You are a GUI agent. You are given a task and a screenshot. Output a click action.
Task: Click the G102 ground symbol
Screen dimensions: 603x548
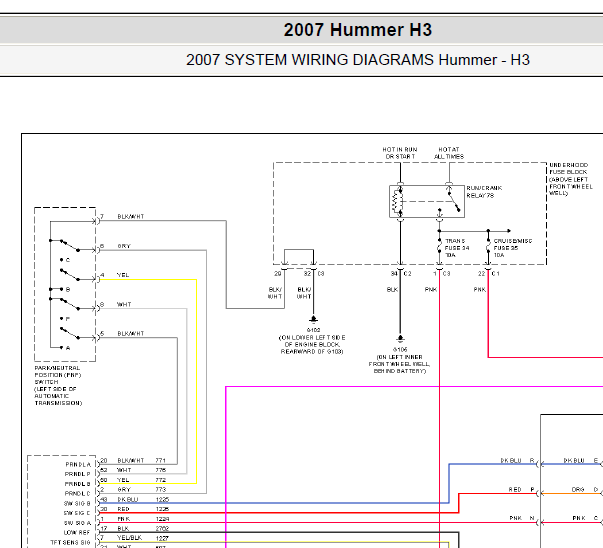[313, 319]
